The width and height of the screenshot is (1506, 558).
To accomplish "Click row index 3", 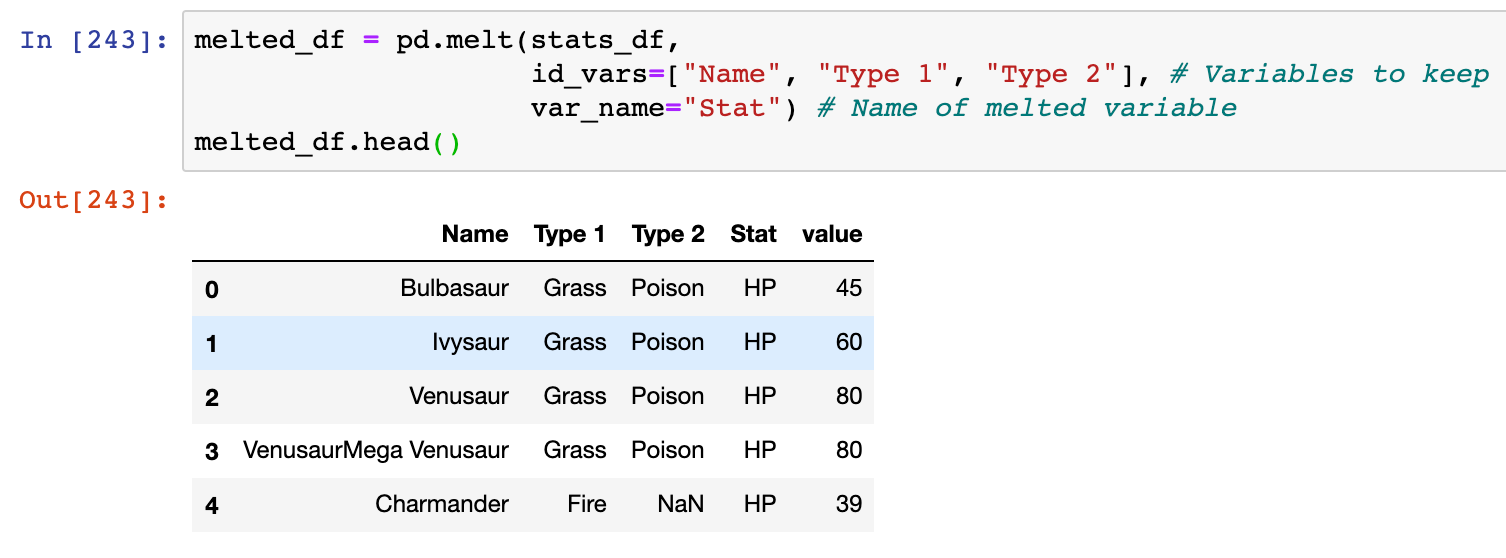I will tap(211, 452).
